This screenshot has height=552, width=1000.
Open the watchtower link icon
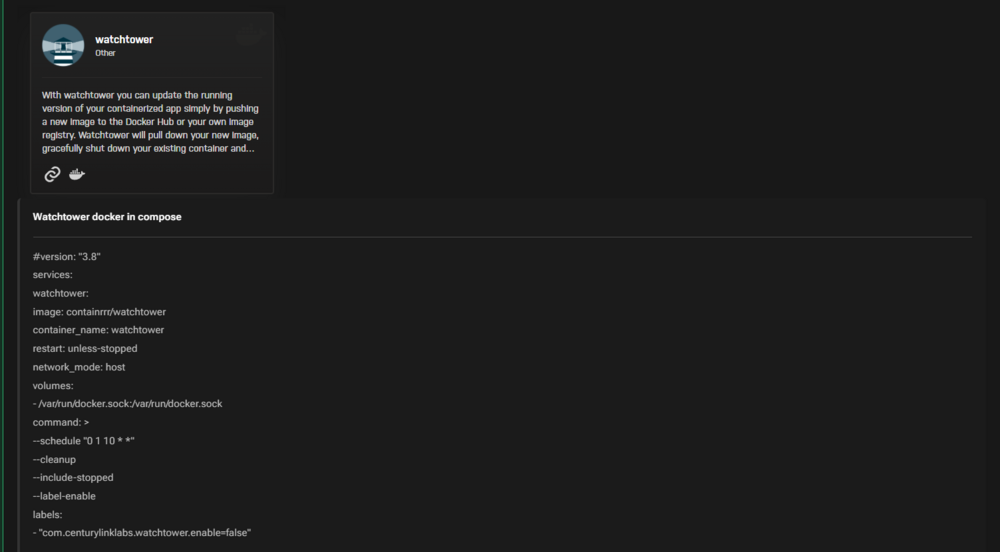(x=52, y=175)
